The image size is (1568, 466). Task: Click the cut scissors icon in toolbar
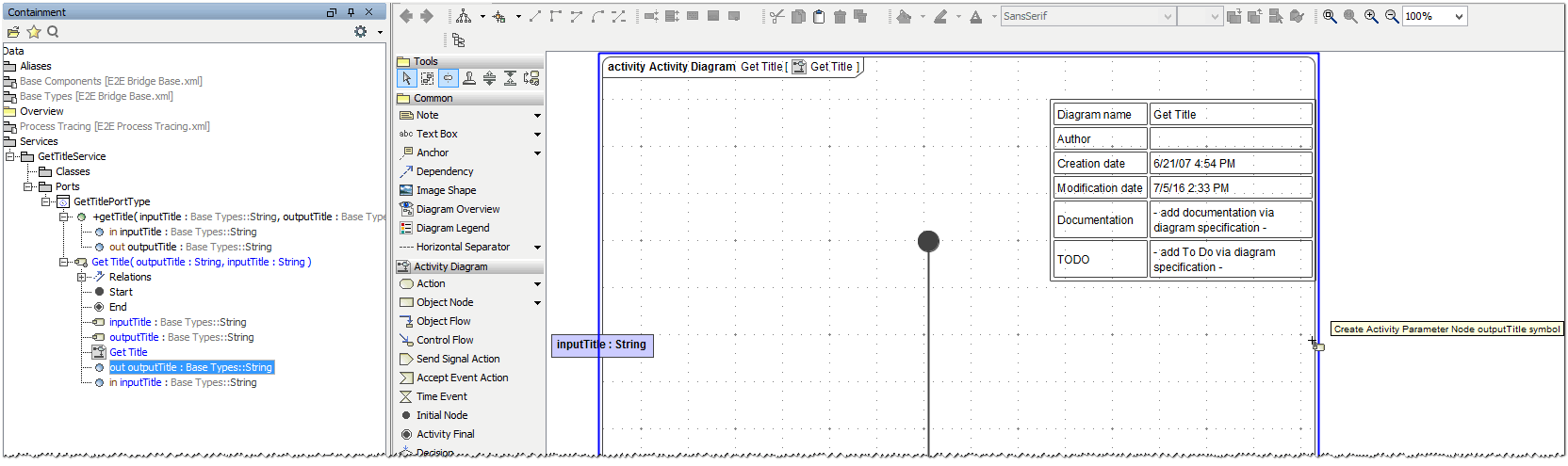(x=776, y=16)
